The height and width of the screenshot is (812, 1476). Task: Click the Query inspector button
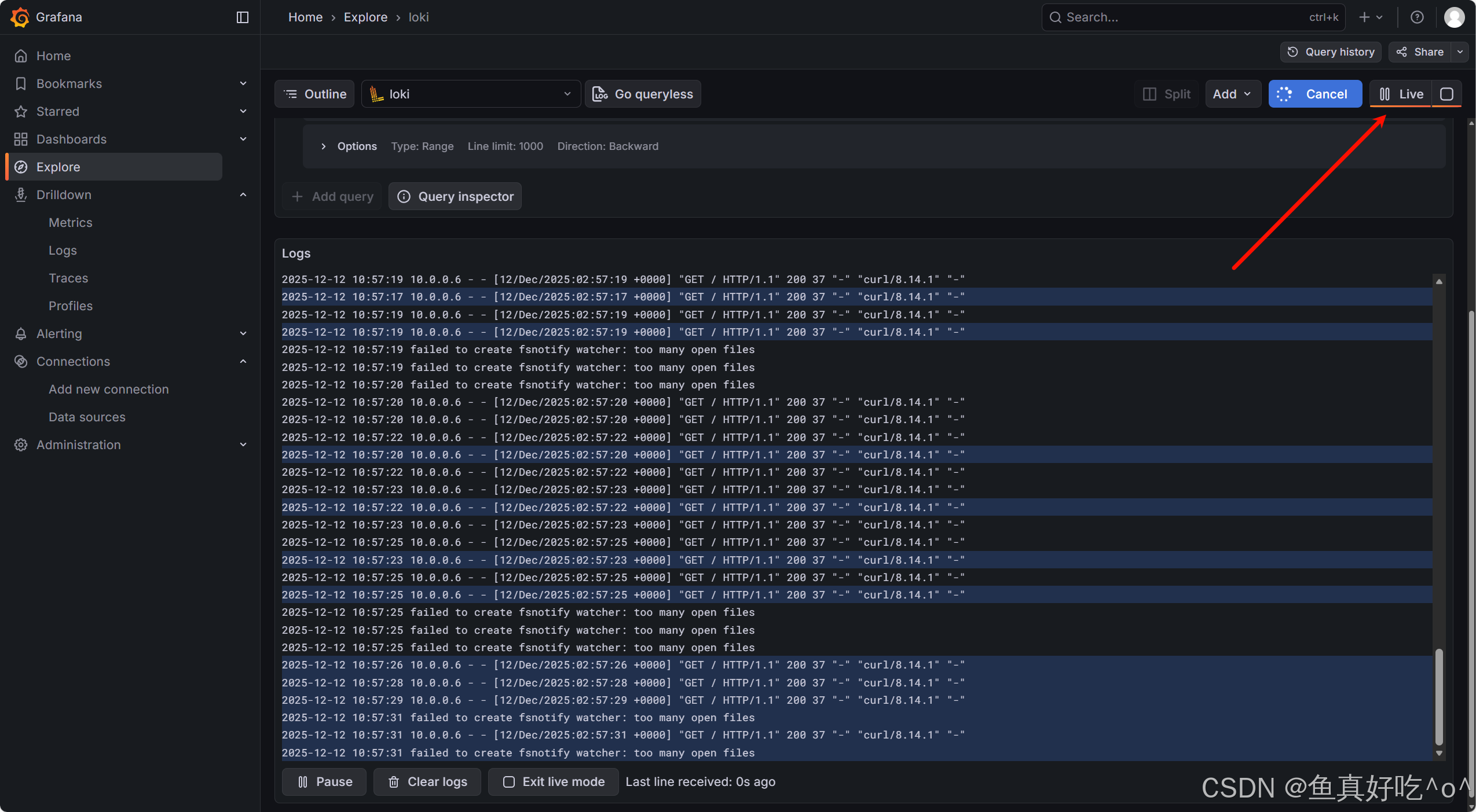pos(455,197)
